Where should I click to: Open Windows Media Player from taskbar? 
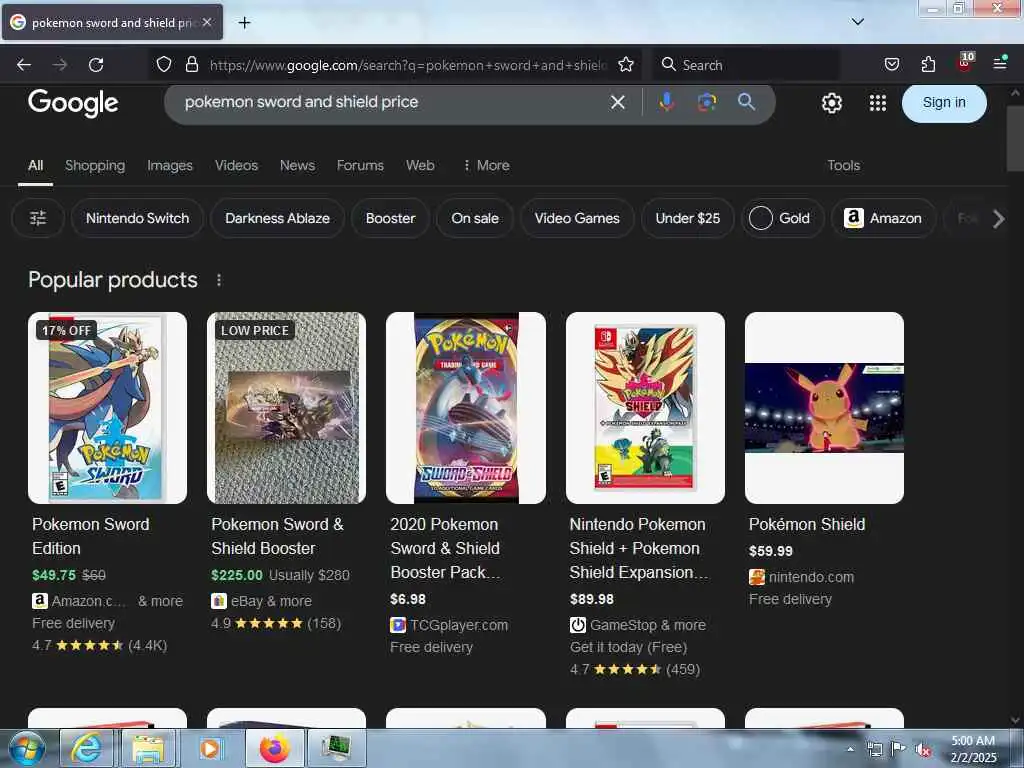pos(210,748)
